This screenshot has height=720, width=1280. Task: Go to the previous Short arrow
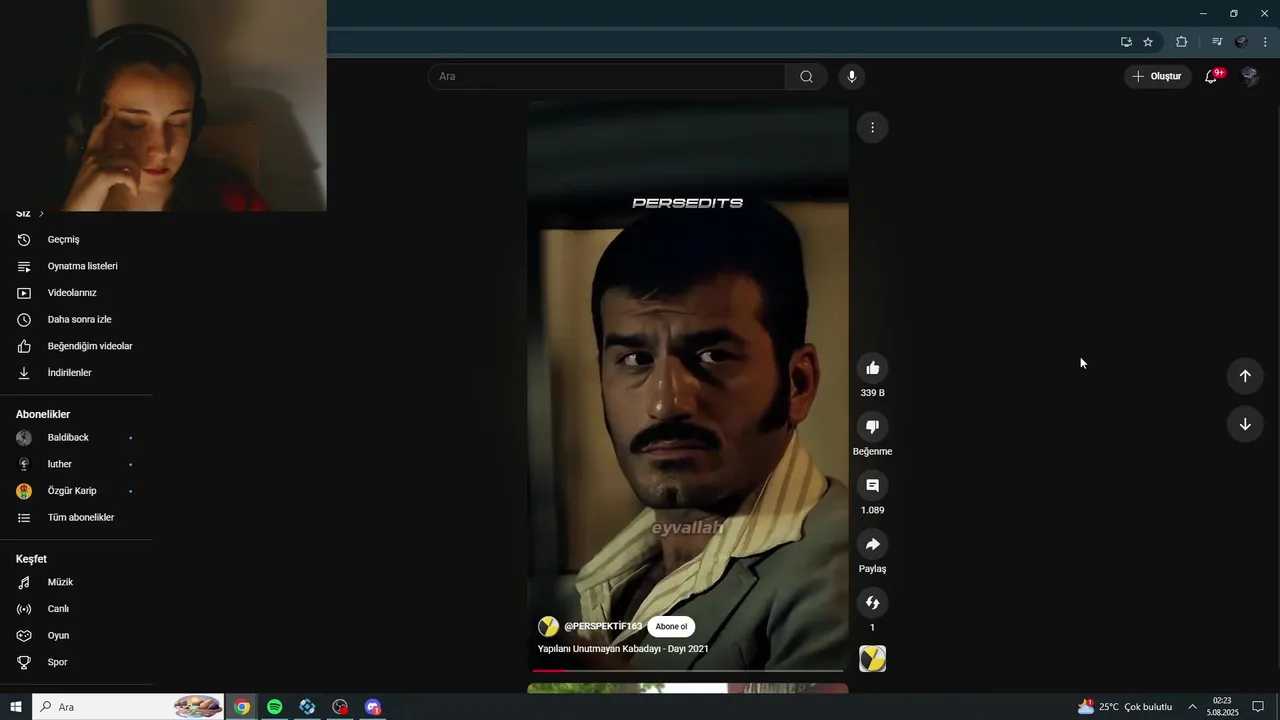(x=1245, y=376)
